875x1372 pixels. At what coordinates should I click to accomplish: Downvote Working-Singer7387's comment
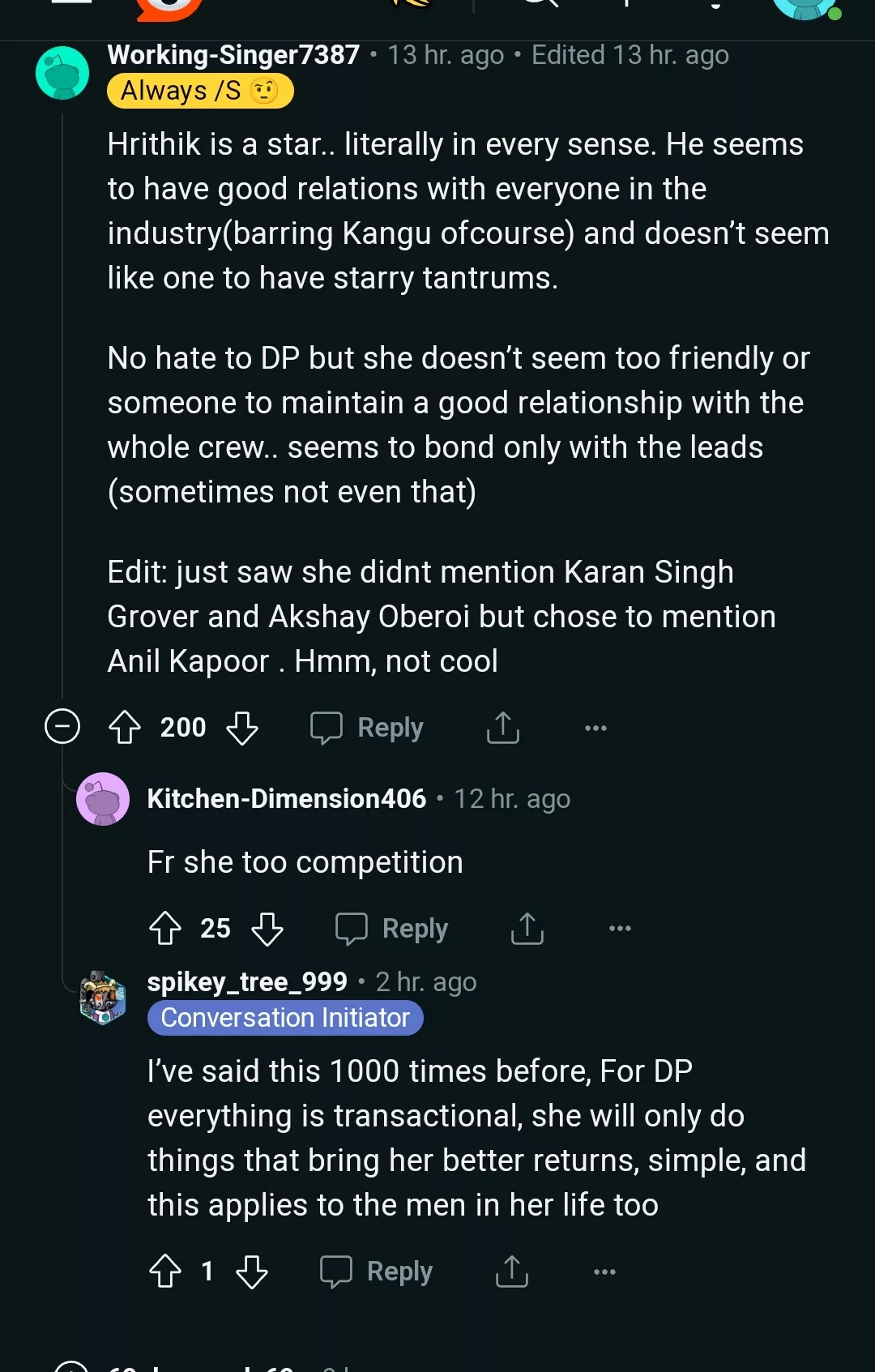(242, 727)
